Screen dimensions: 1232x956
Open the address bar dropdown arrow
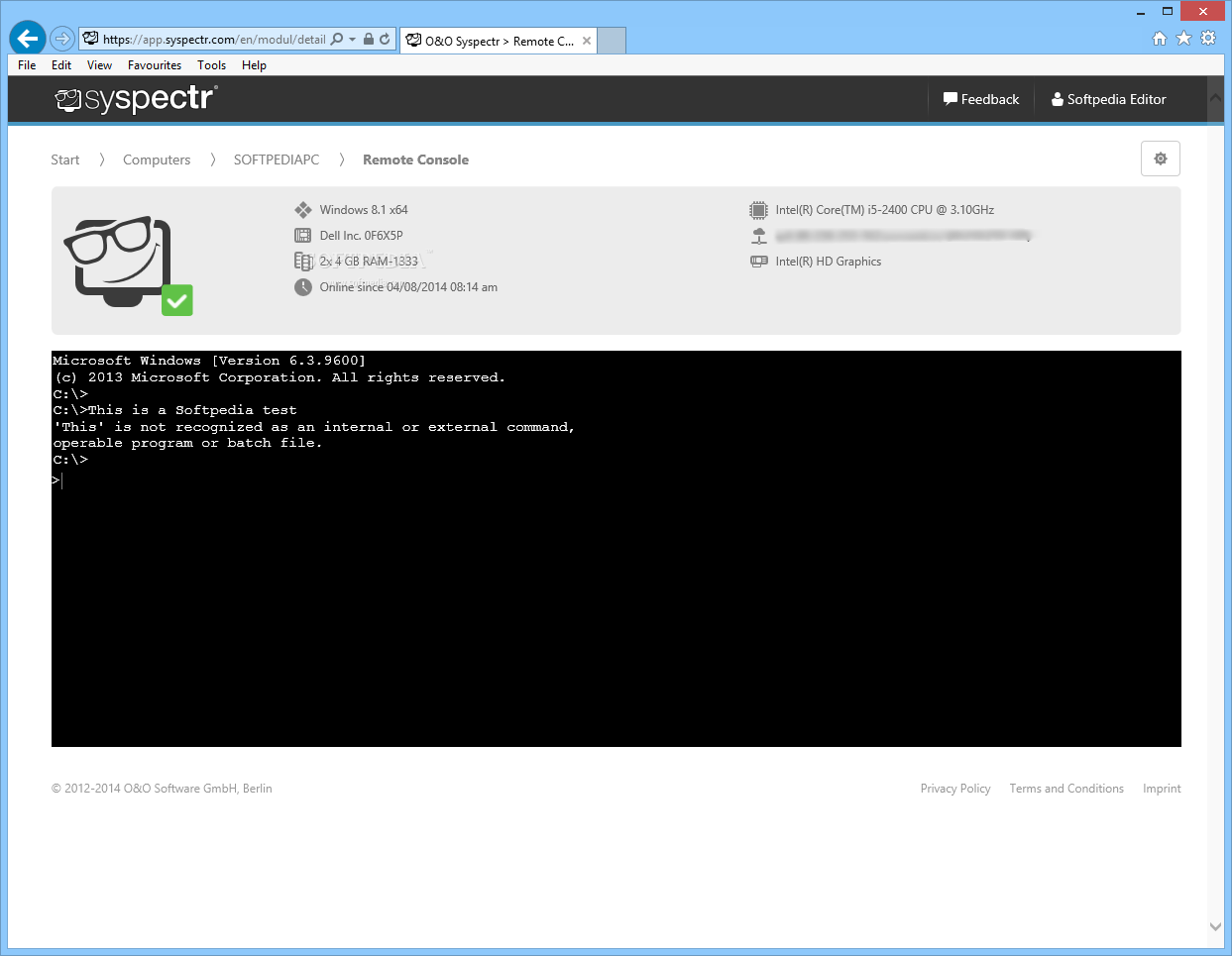[352, 40]
